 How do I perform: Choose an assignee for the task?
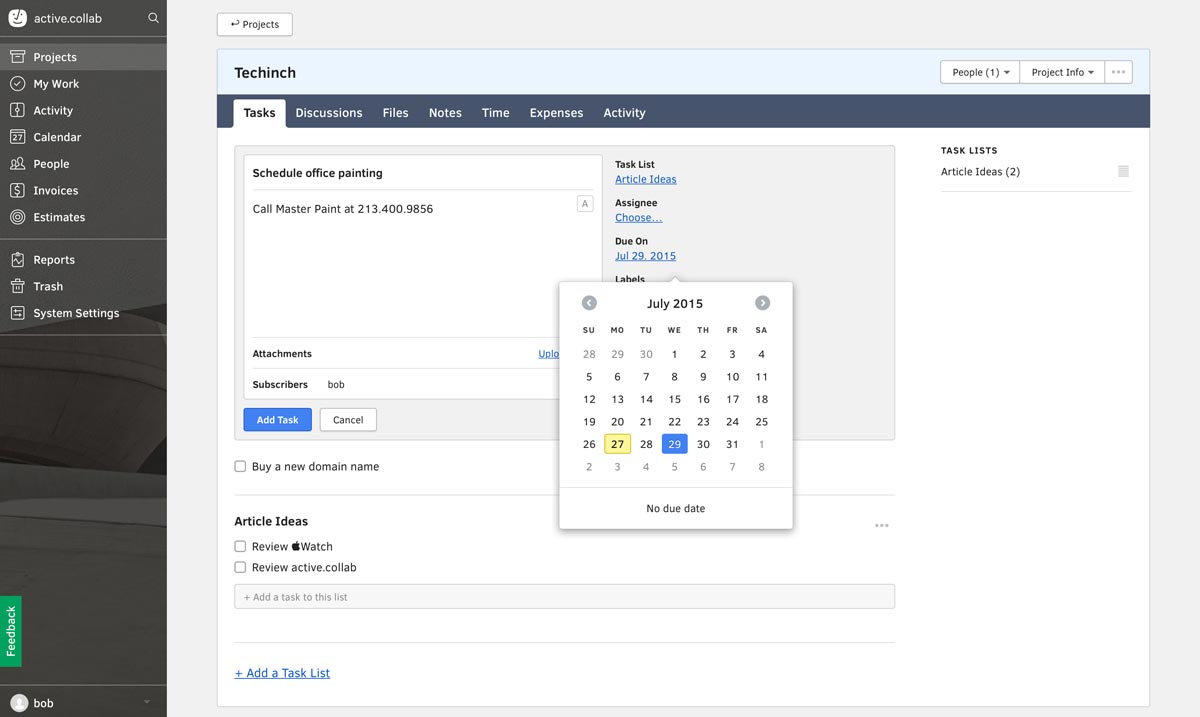click(638, 217)
